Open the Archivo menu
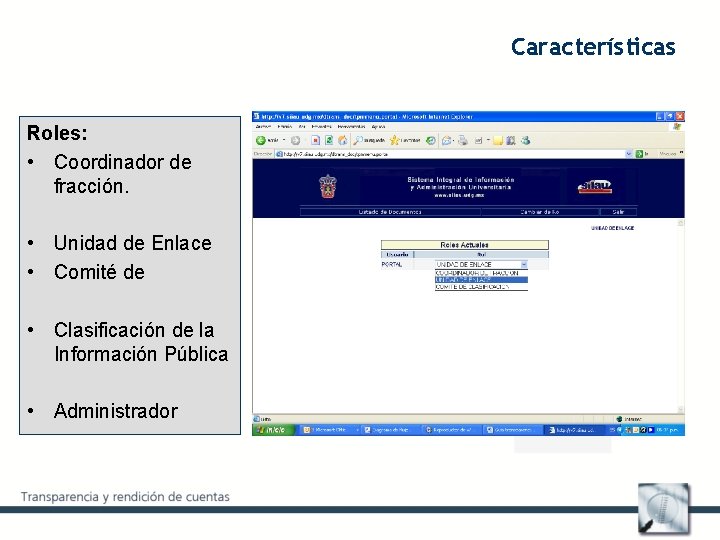 (263, 126)
